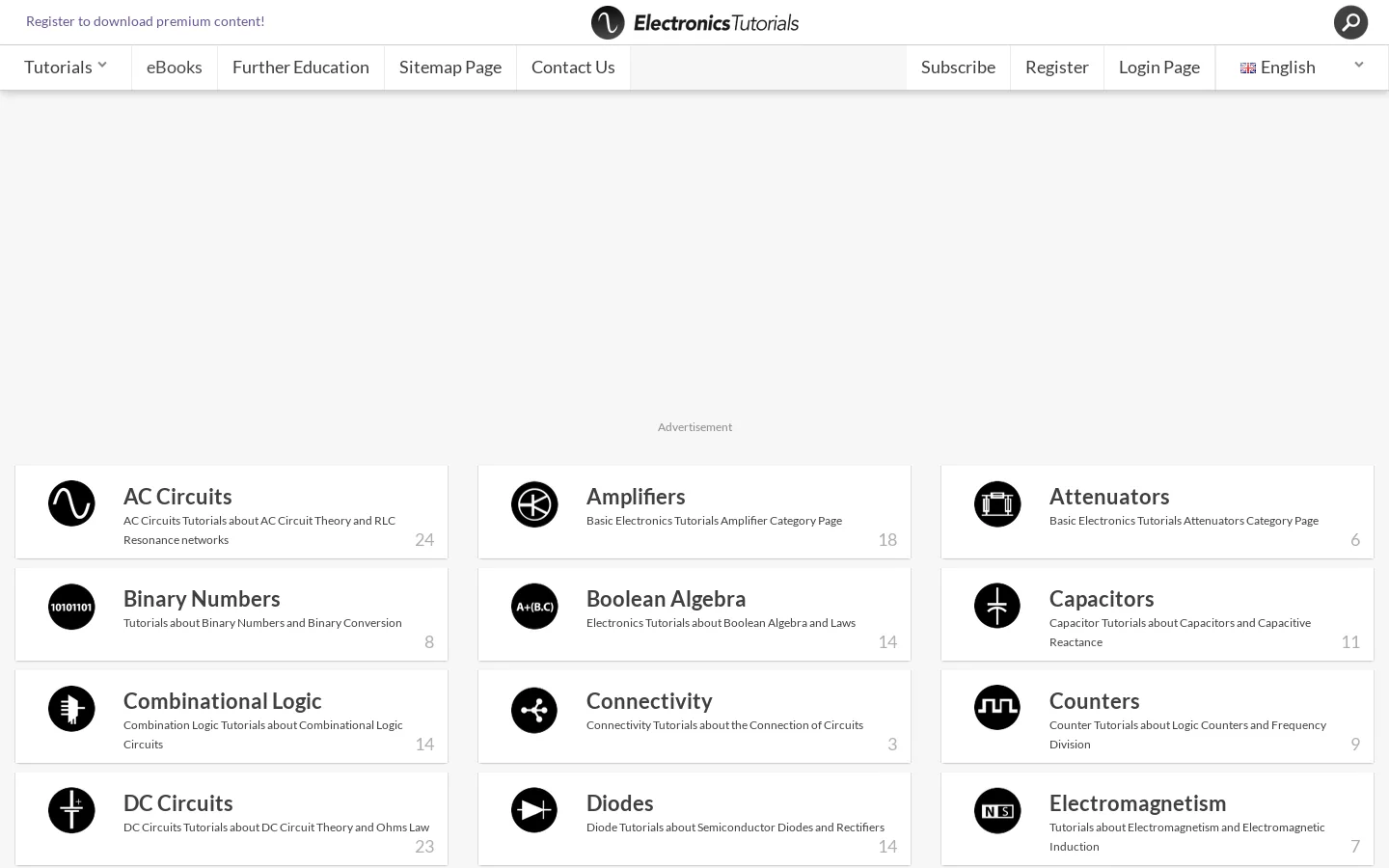Click the UK flag language icon

tap(1248, 68)
